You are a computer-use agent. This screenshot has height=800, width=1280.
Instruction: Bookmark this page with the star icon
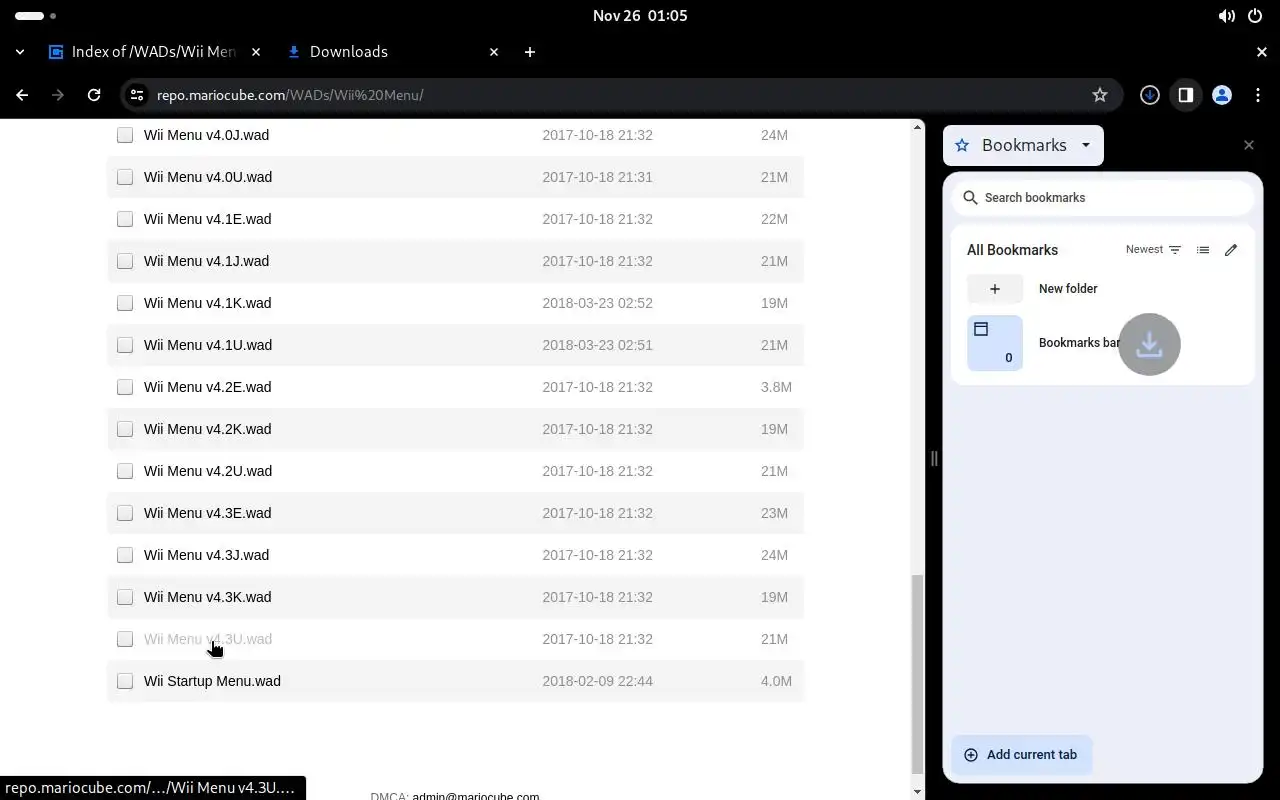coord(1100,95)
